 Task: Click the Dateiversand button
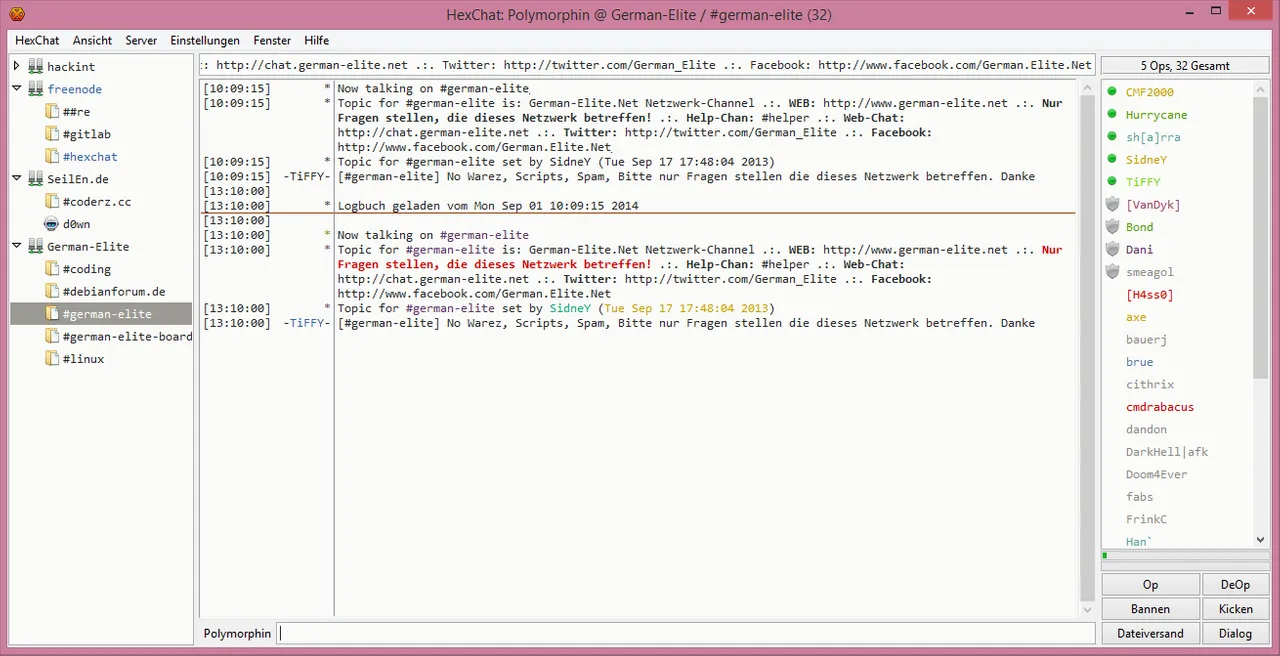[x=1150, y=633]
